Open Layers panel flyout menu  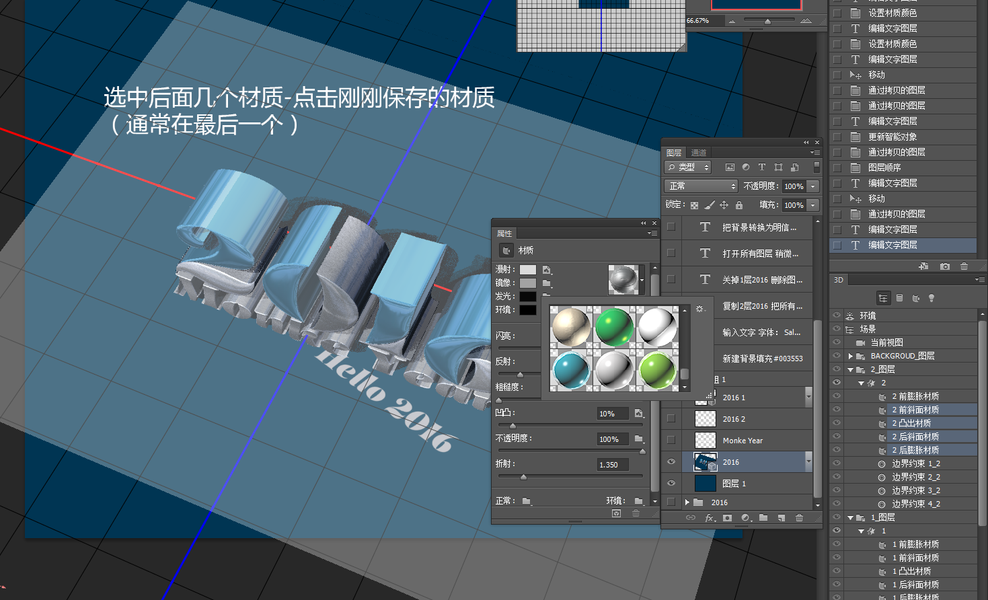[x=815, y=153]
